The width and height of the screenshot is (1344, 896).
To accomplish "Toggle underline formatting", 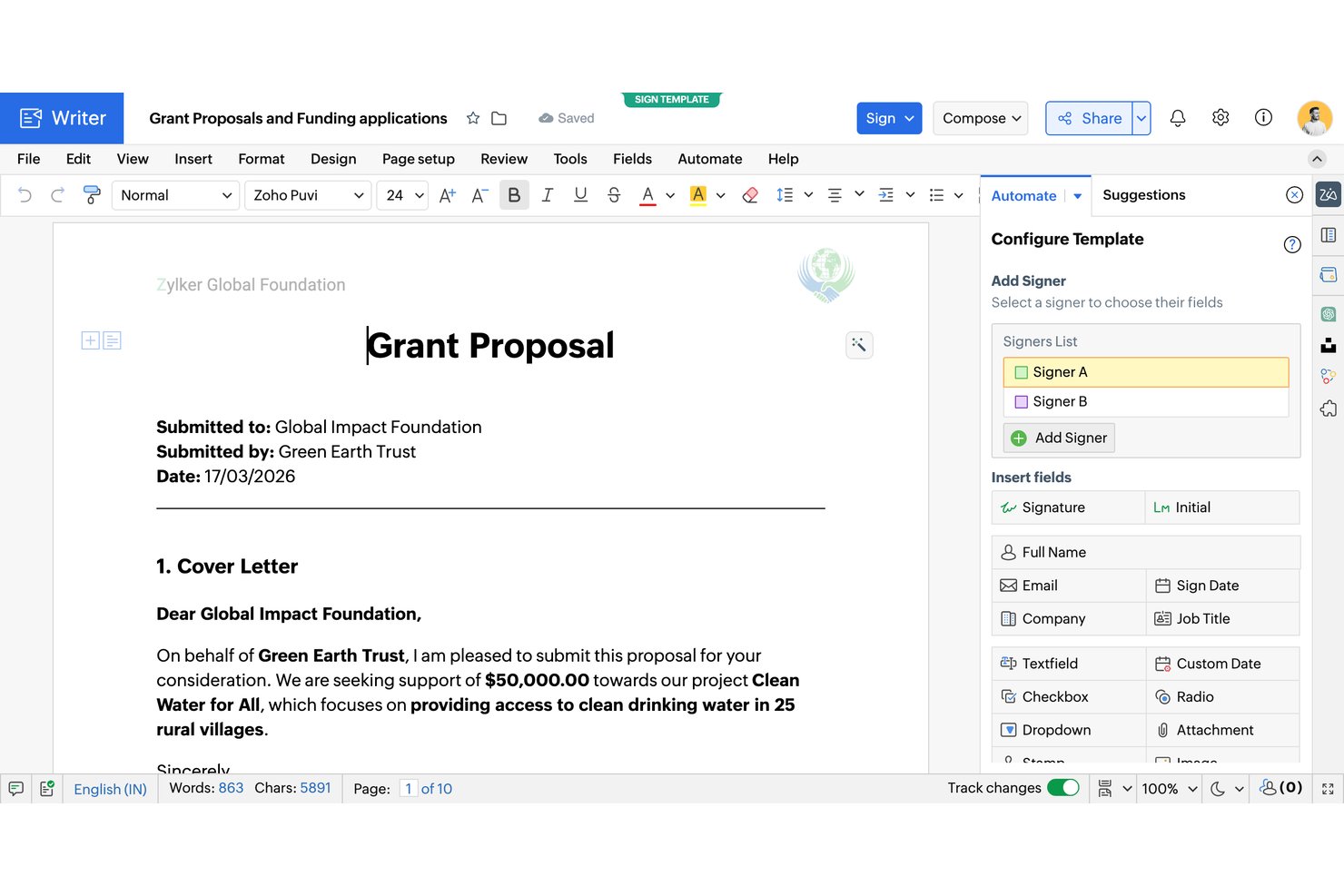I will pyautogui.click(x=580, y=195).
